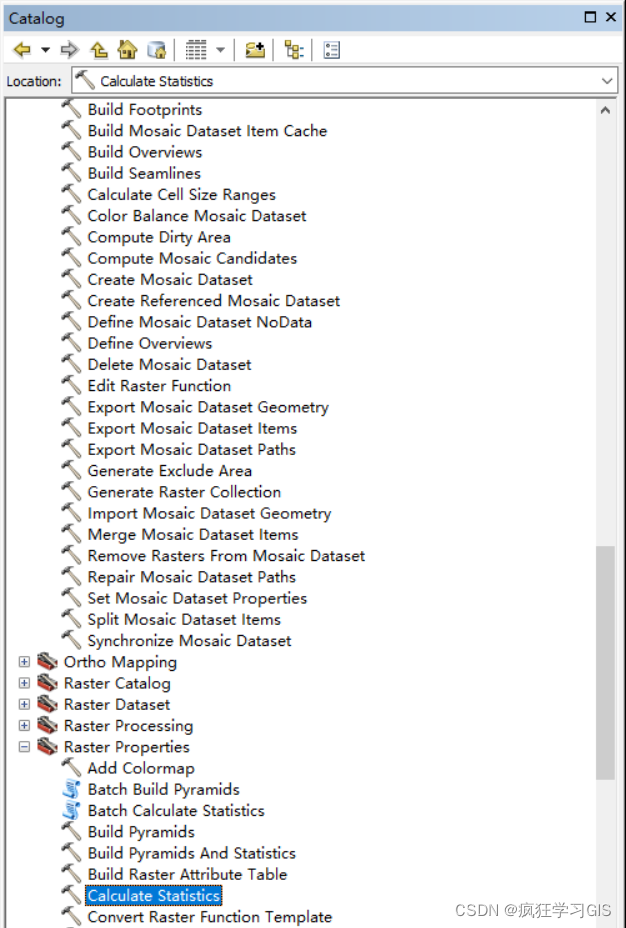The width and height of the screenshot is (626, 928).
Task: Expand the Ortho Mapping toolset
Action: pyautogui.click(x=24, y=662)
